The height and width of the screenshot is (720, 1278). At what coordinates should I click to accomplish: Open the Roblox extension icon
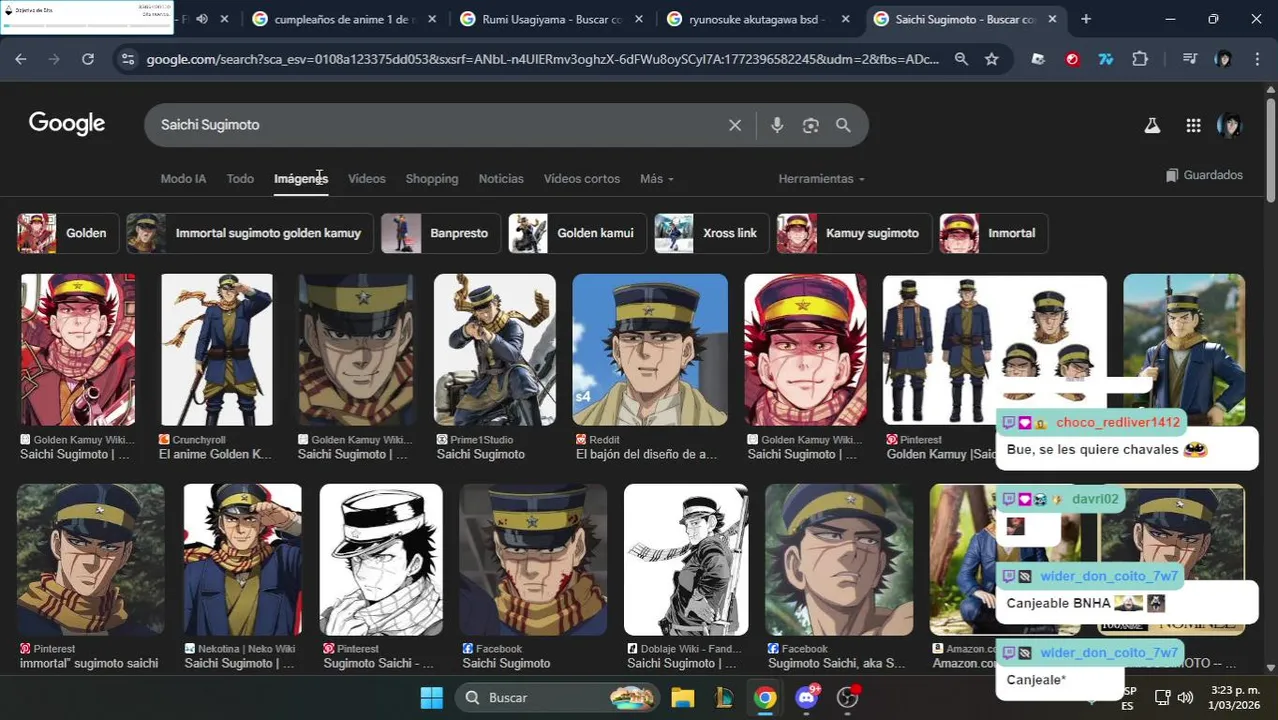(x=1038, y=59)
